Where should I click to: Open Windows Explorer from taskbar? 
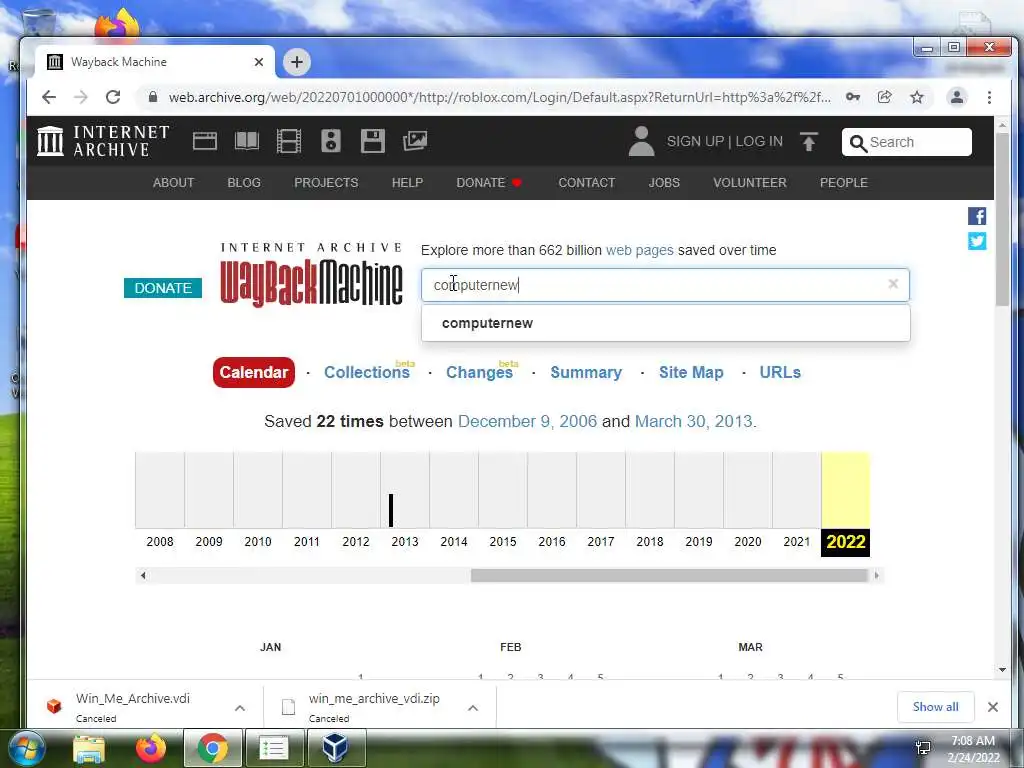(x=89, y=749)
